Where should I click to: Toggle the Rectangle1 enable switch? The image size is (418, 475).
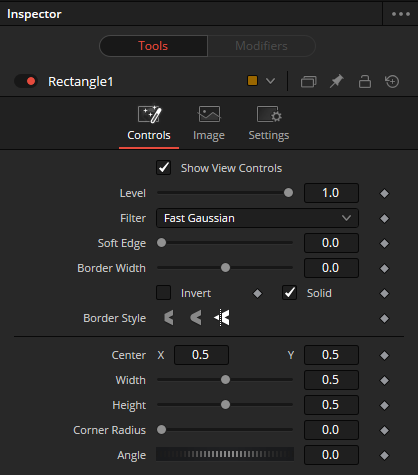(x=26, y=81)
